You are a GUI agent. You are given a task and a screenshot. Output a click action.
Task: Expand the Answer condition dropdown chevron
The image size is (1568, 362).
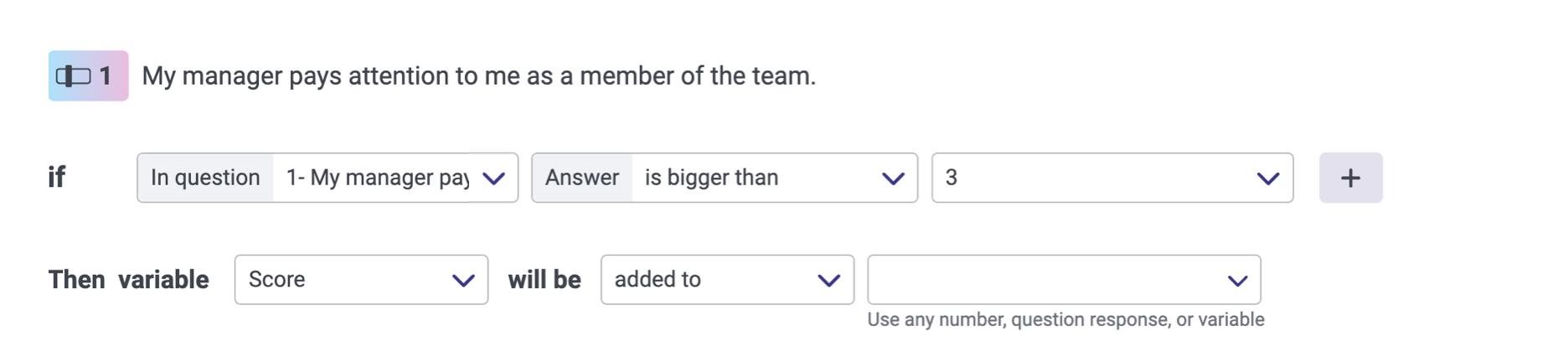pyautogui.click(x=893, y=178)
